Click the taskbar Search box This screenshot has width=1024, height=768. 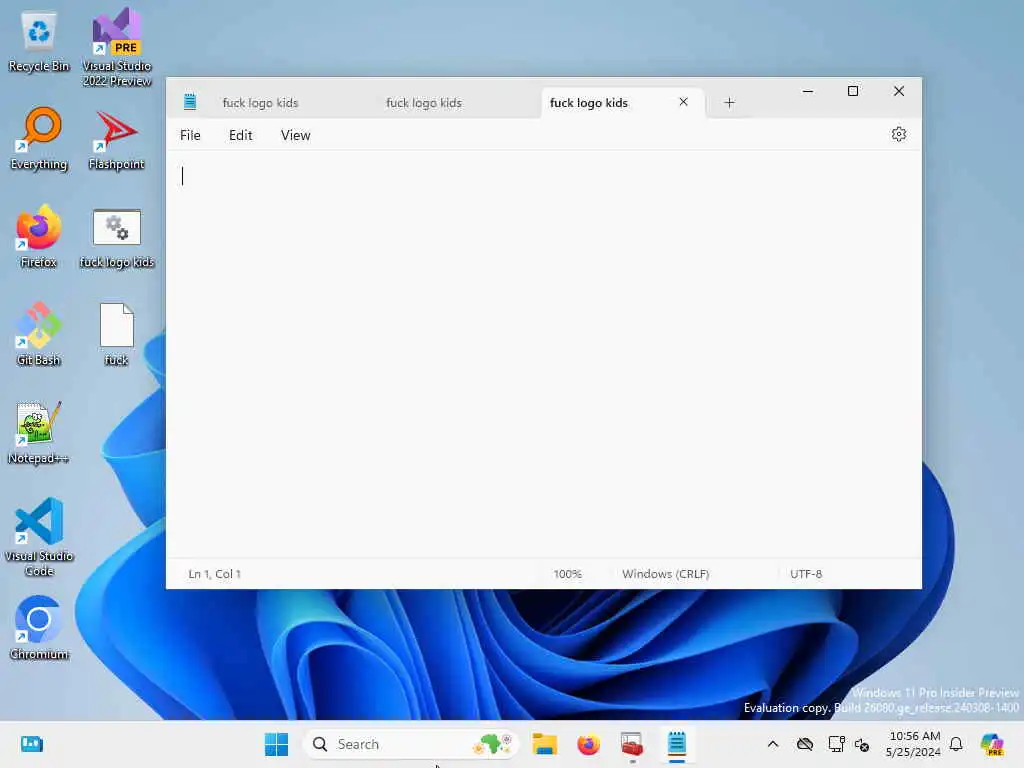410,744
